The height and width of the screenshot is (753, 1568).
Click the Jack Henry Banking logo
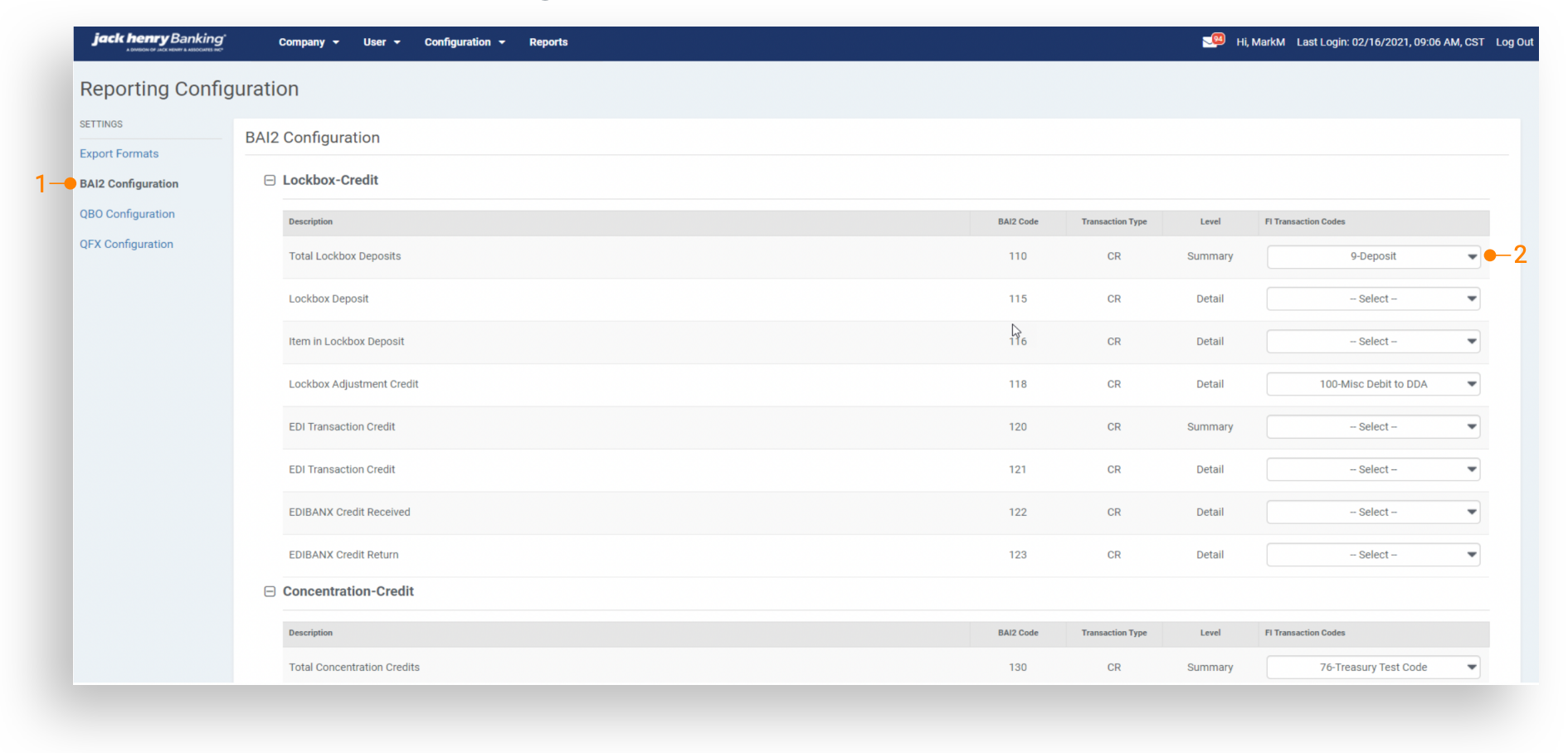pos(158,41)
